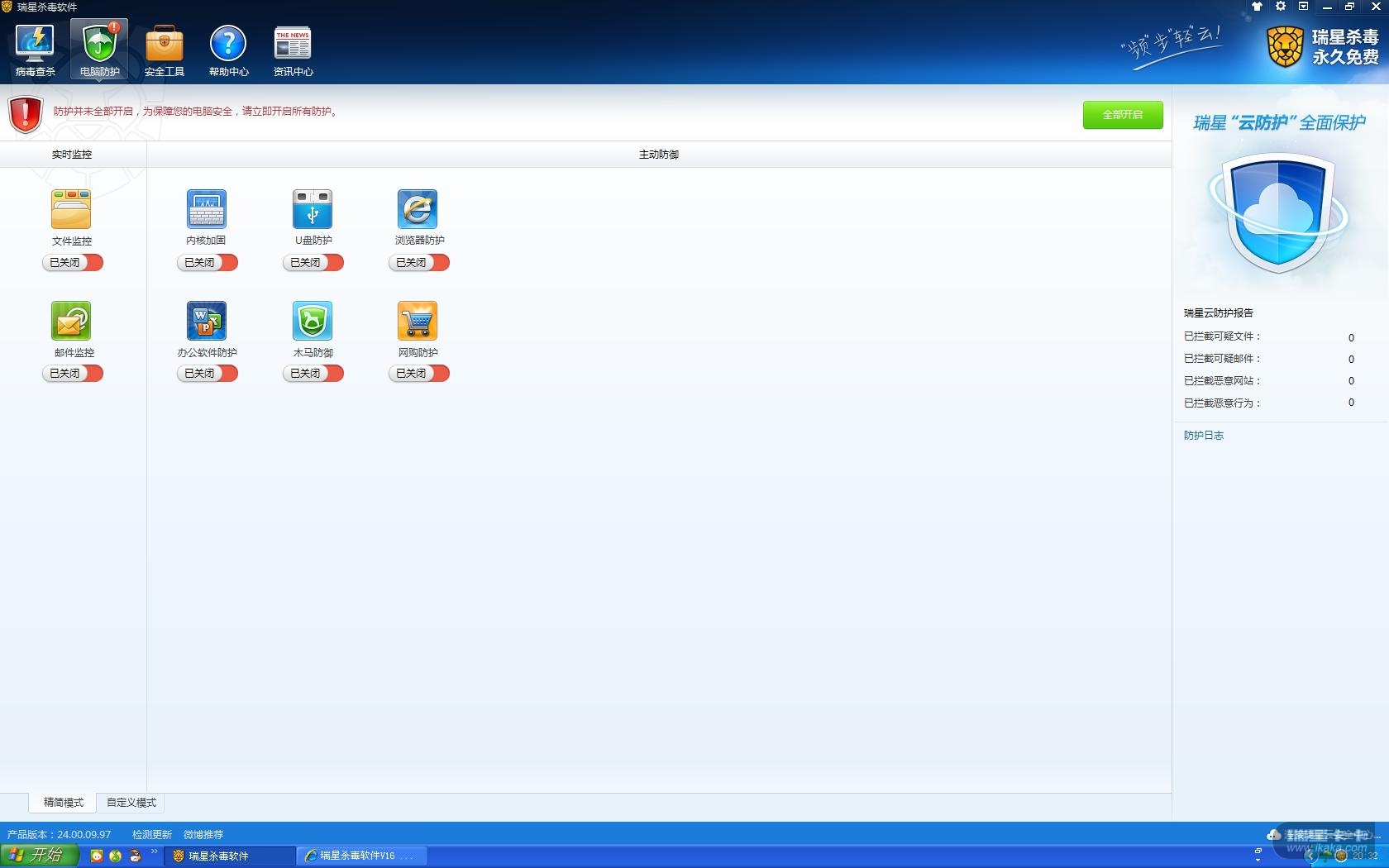The image size is (1389, 868).
Task: Switch to the 瑞星杀毒软件V16 browser taskbar window
Action: (363, 856)
